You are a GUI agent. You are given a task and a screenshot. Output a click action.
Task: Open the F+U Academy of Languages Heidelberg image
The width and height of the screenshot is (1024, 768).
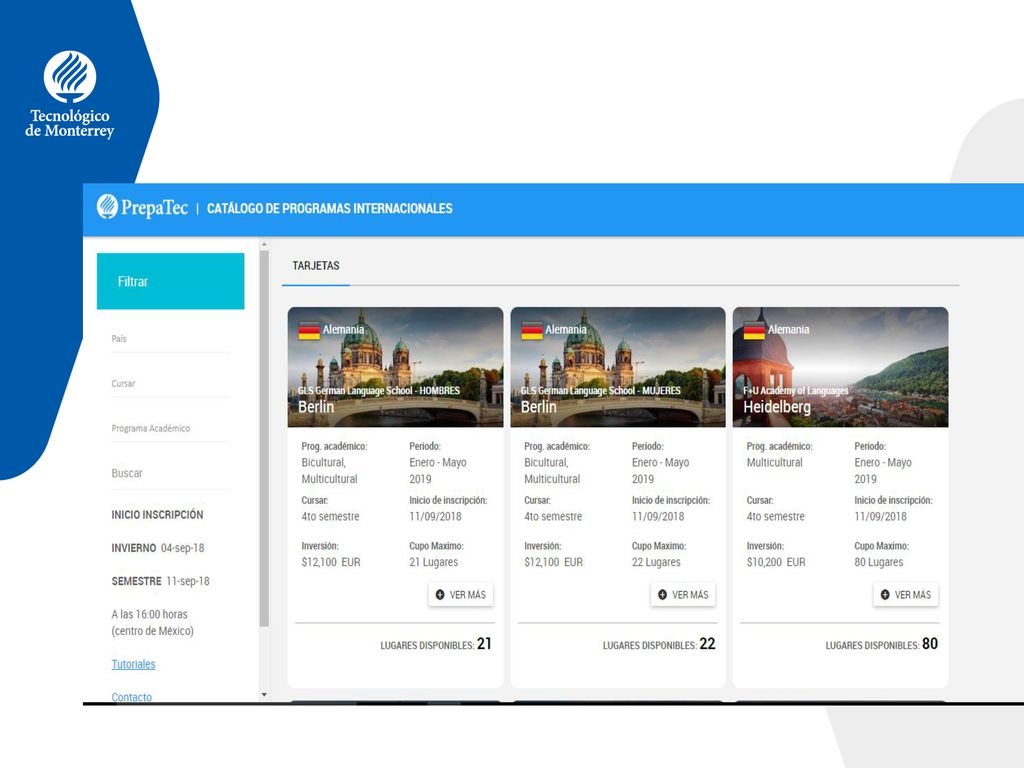click(x=840, y=367)
